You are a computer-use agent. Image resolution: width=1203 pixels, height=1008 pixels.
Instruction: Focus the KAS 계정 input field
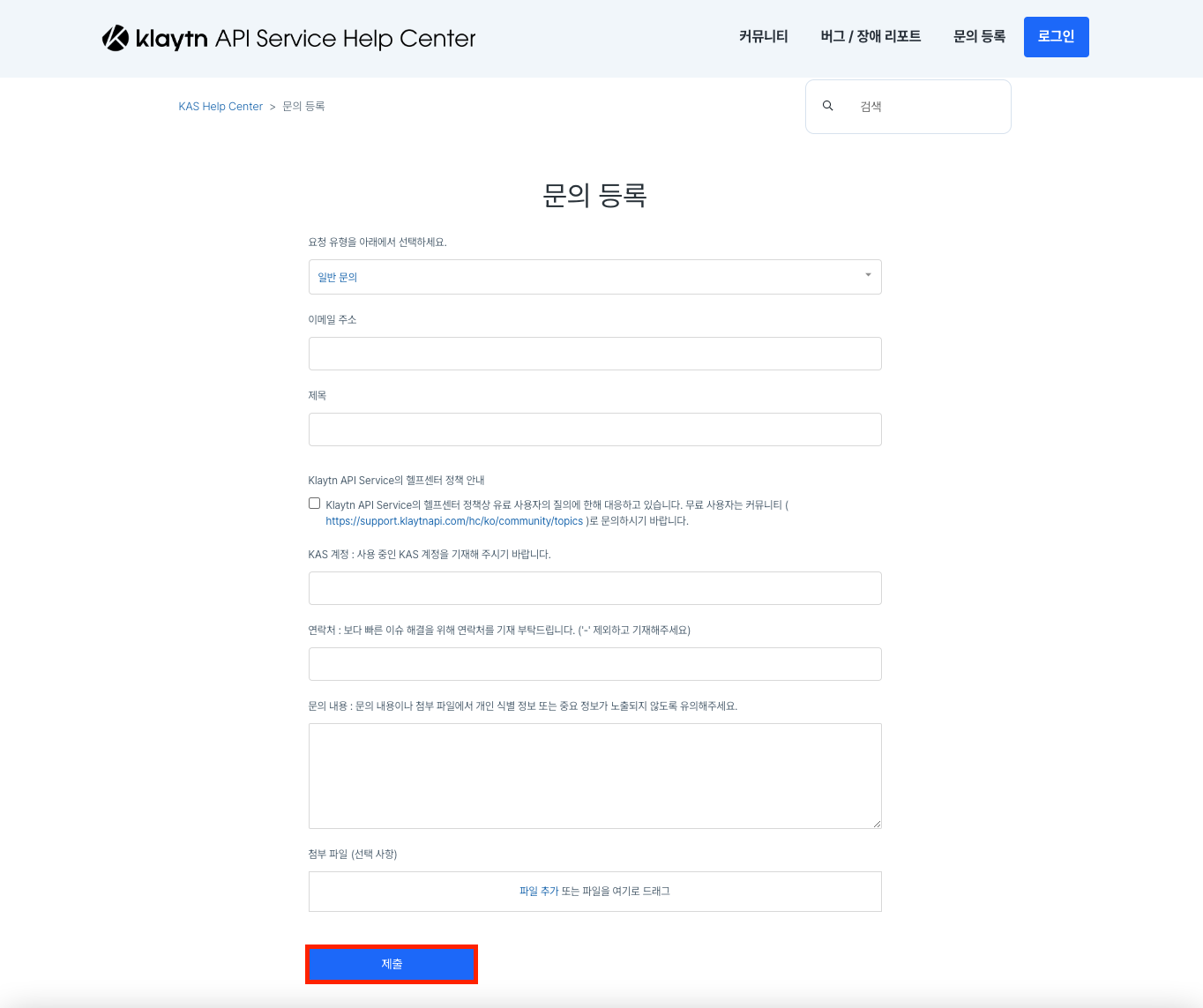pos(595,588)
